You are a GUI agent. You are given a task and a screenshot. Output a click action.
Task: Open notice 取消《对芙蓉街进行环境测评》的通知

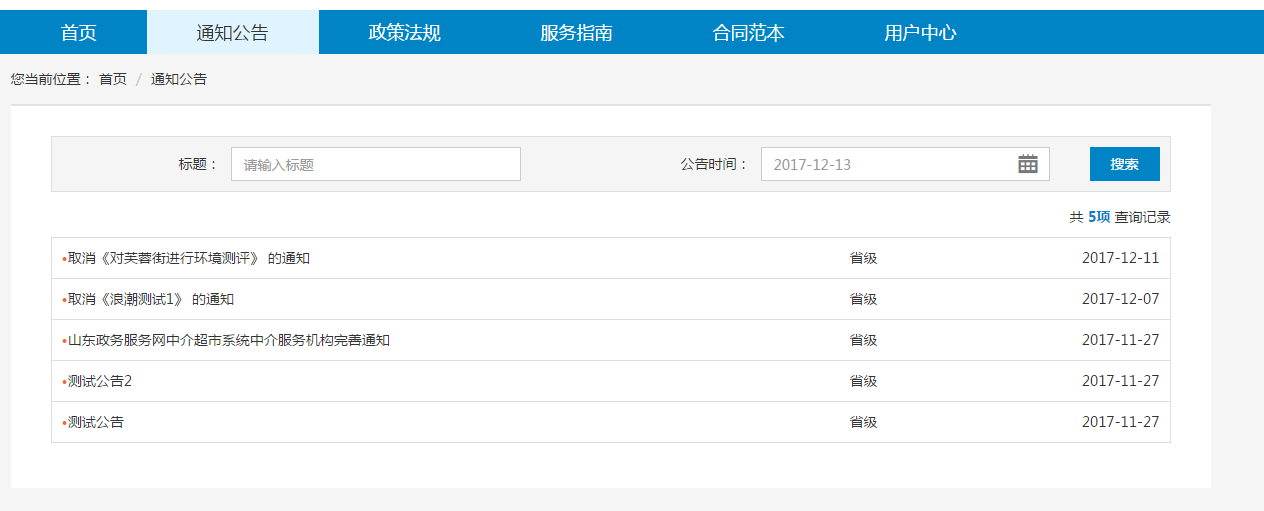click(188, 258)
